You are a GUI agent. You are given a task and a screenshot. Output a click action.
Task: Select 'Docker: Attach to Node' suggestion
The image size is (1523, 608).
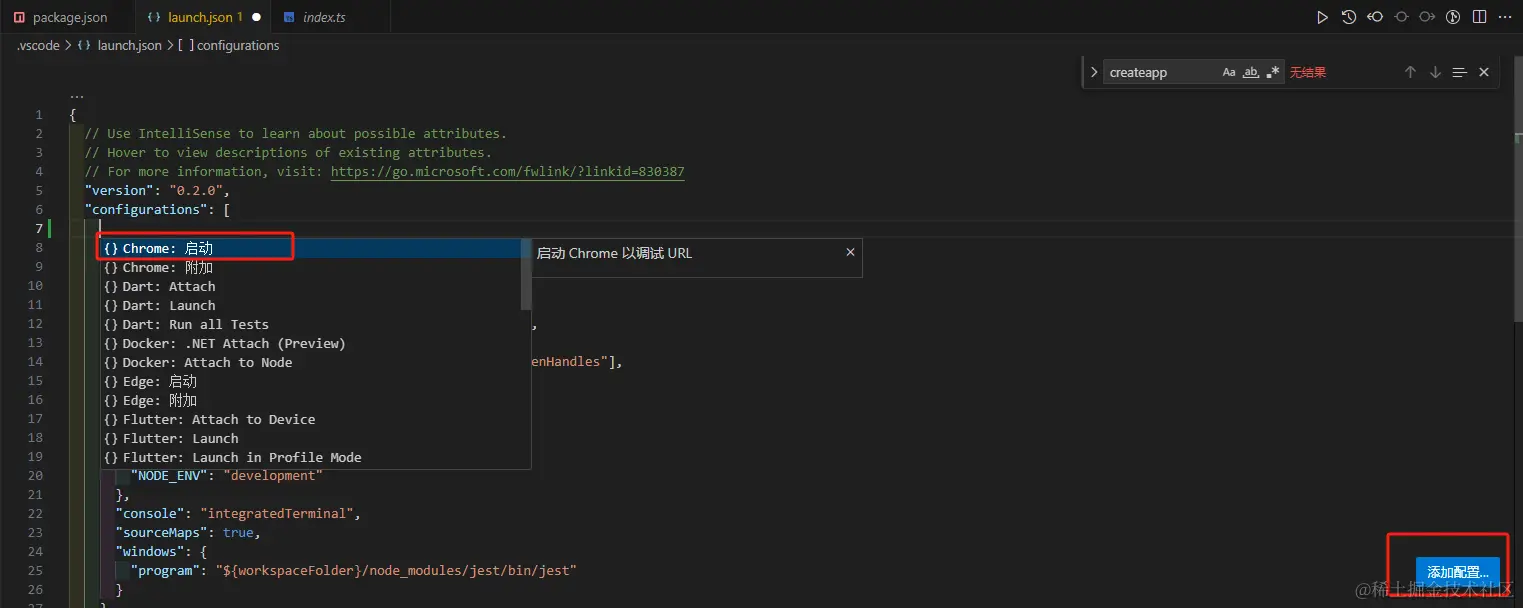click(310, 362)
